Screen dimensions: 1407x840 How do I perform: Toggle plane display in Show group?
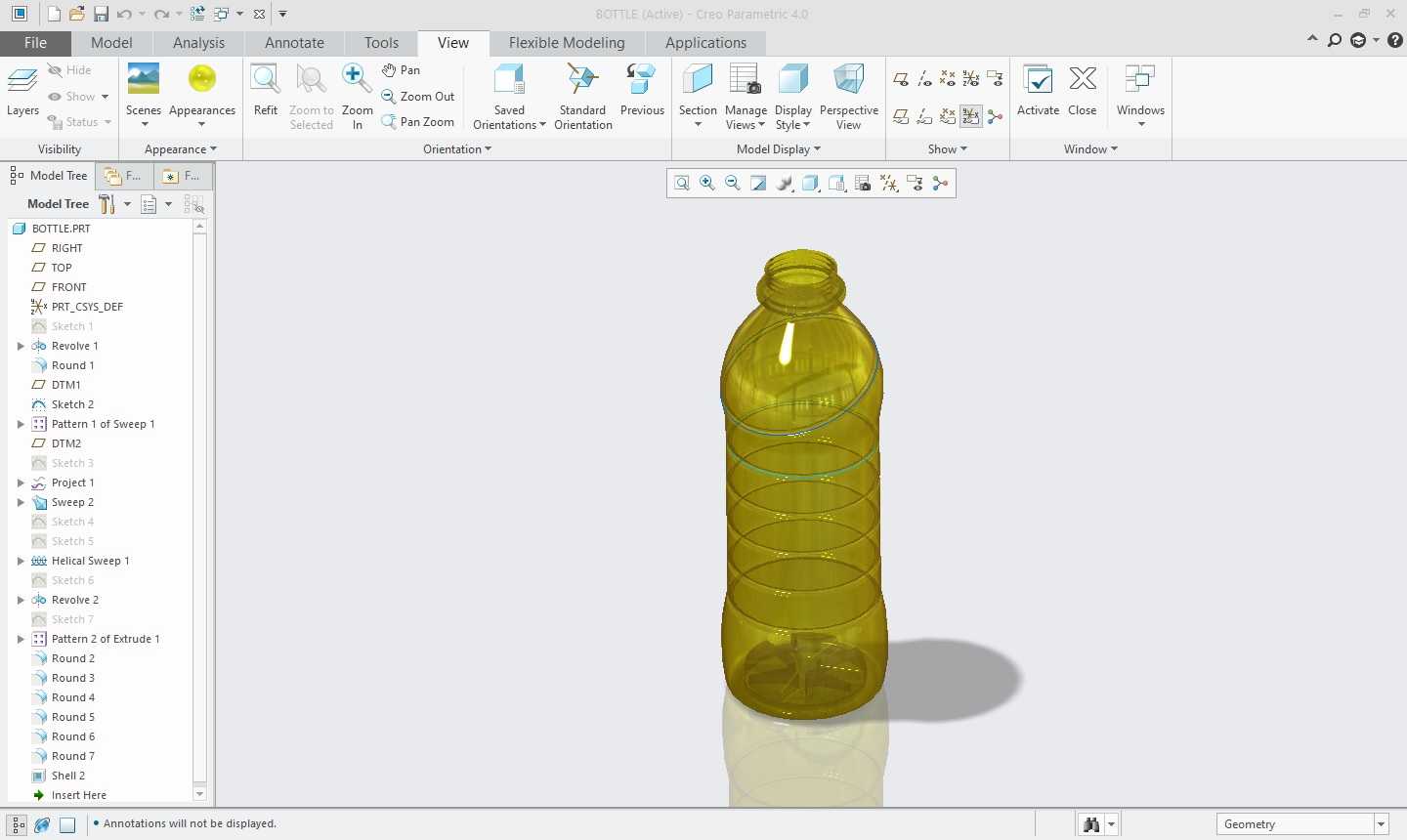[x=901, y=78]
